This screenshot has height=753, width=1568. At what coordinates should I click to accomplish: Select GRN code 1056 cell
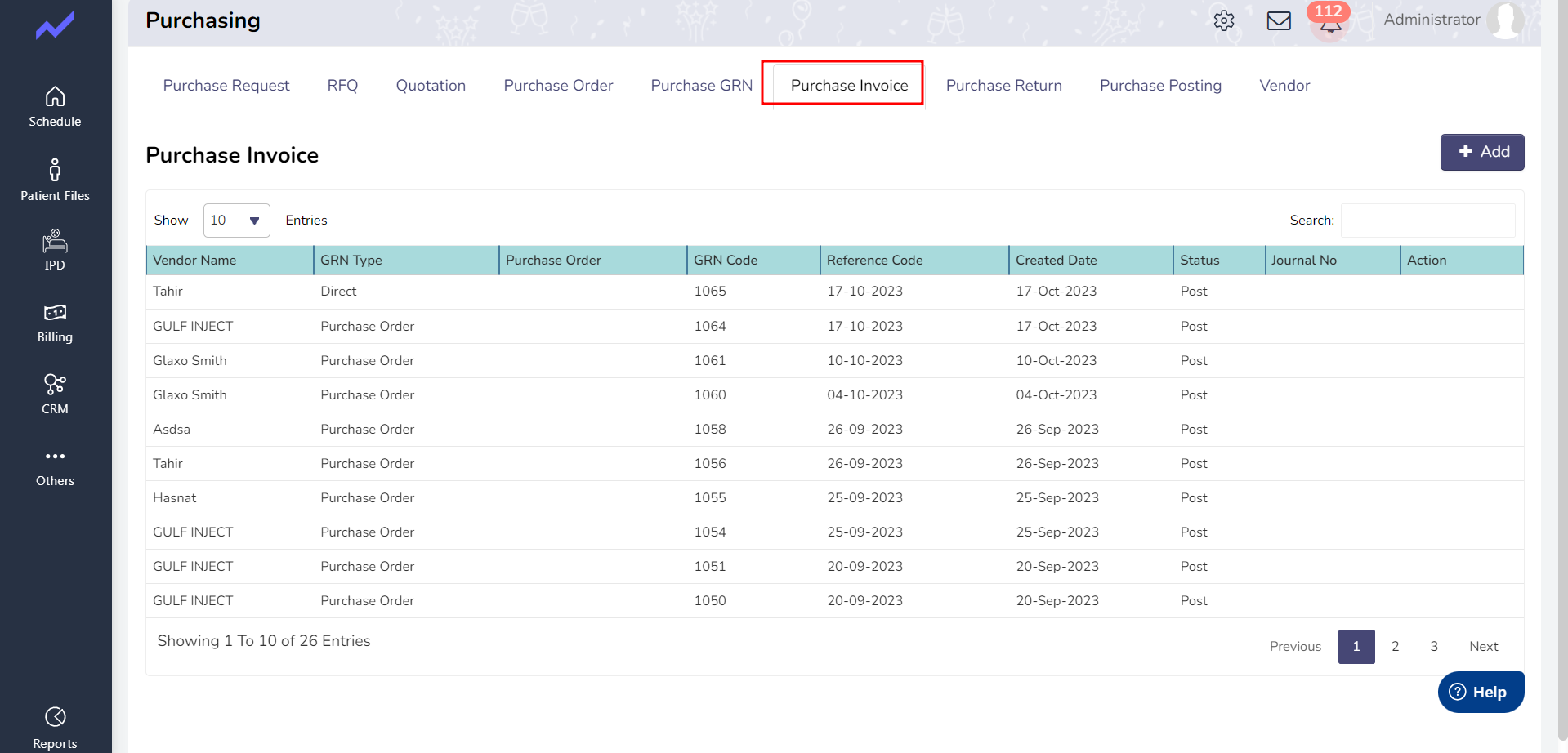click(x=710, y=464)
